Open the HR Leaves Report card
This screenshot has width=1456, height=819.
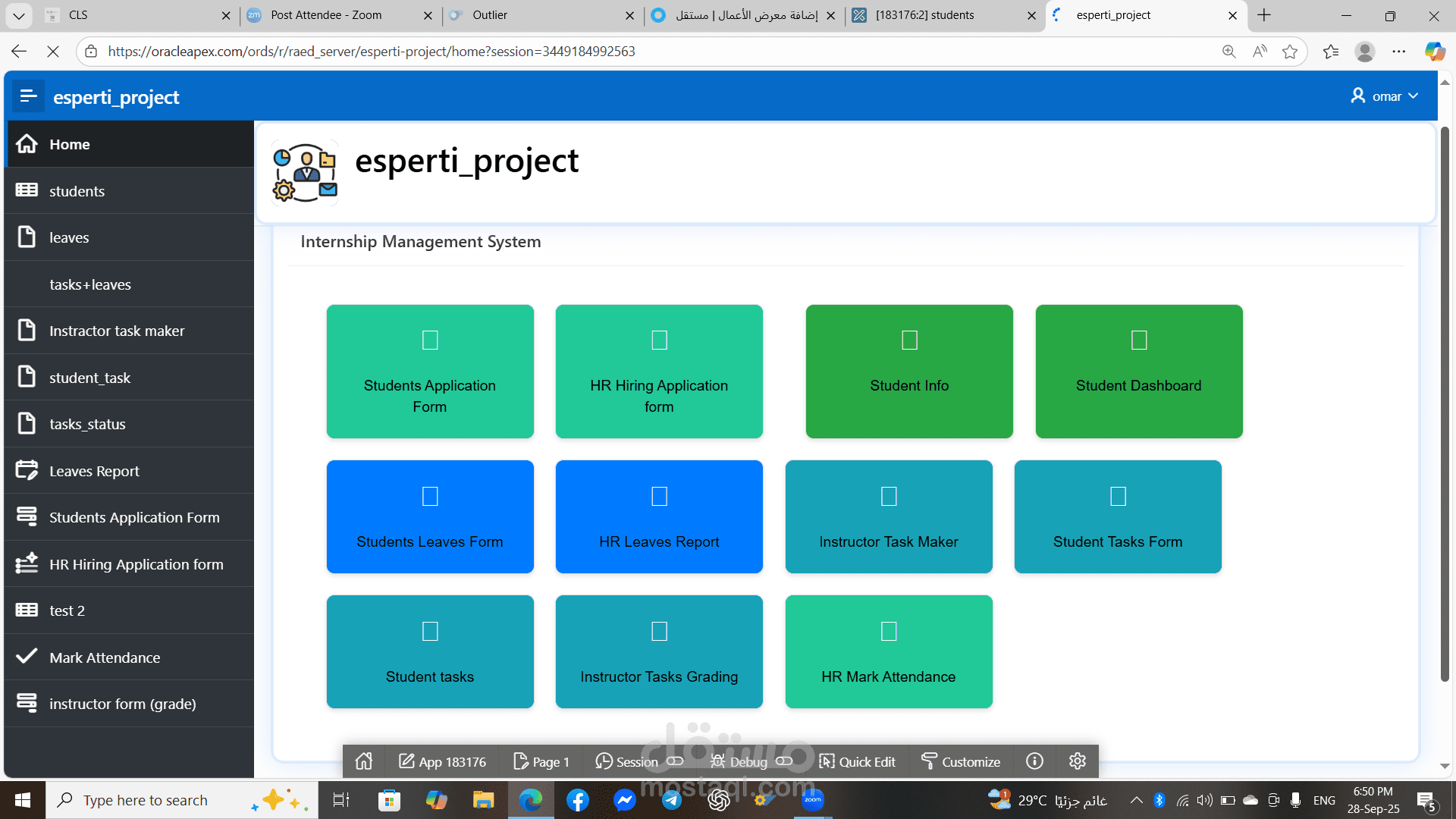(658, 516)
